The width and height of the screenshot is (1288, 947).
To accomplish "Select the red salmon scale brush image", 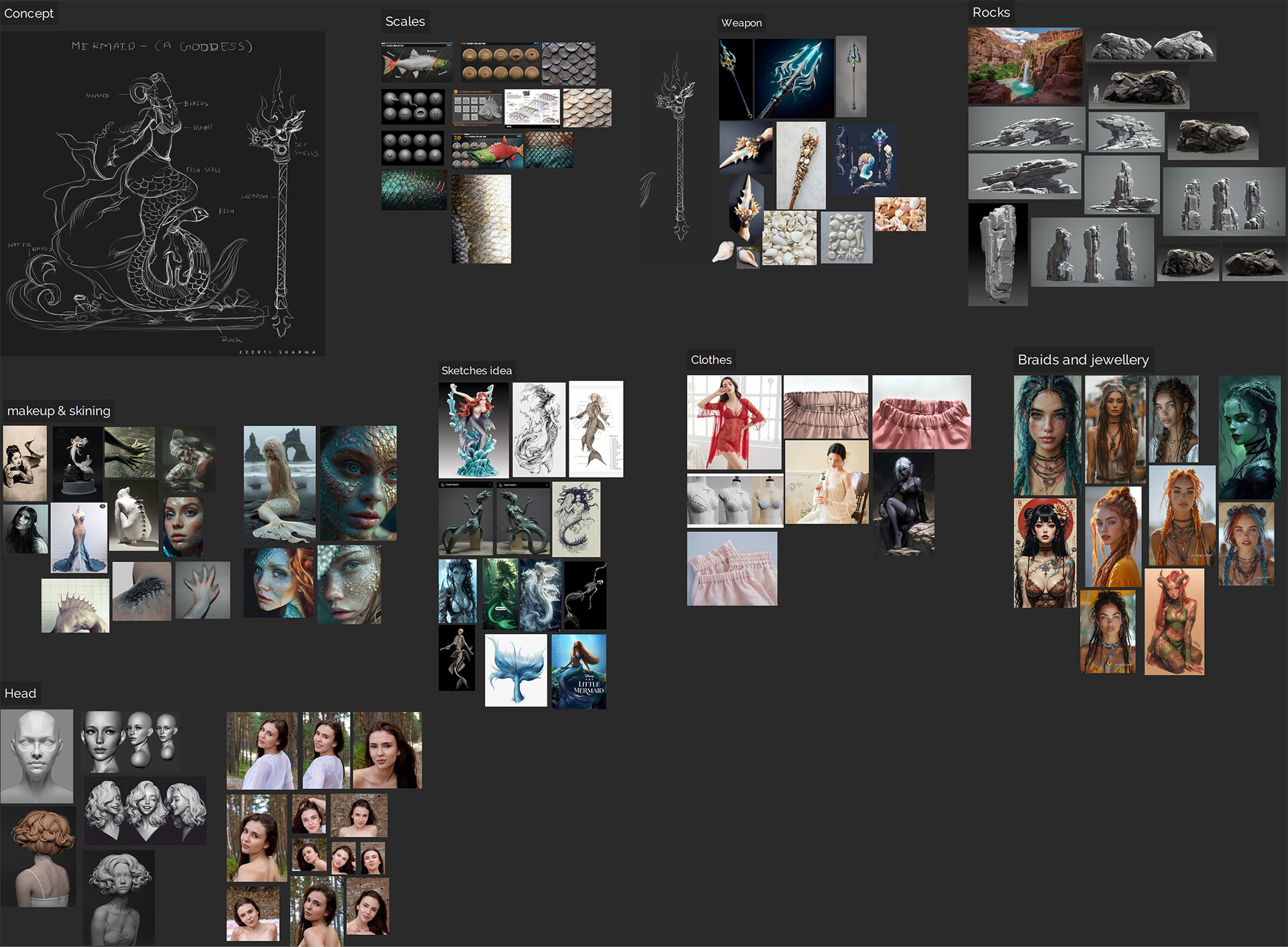I will (487, 151).
